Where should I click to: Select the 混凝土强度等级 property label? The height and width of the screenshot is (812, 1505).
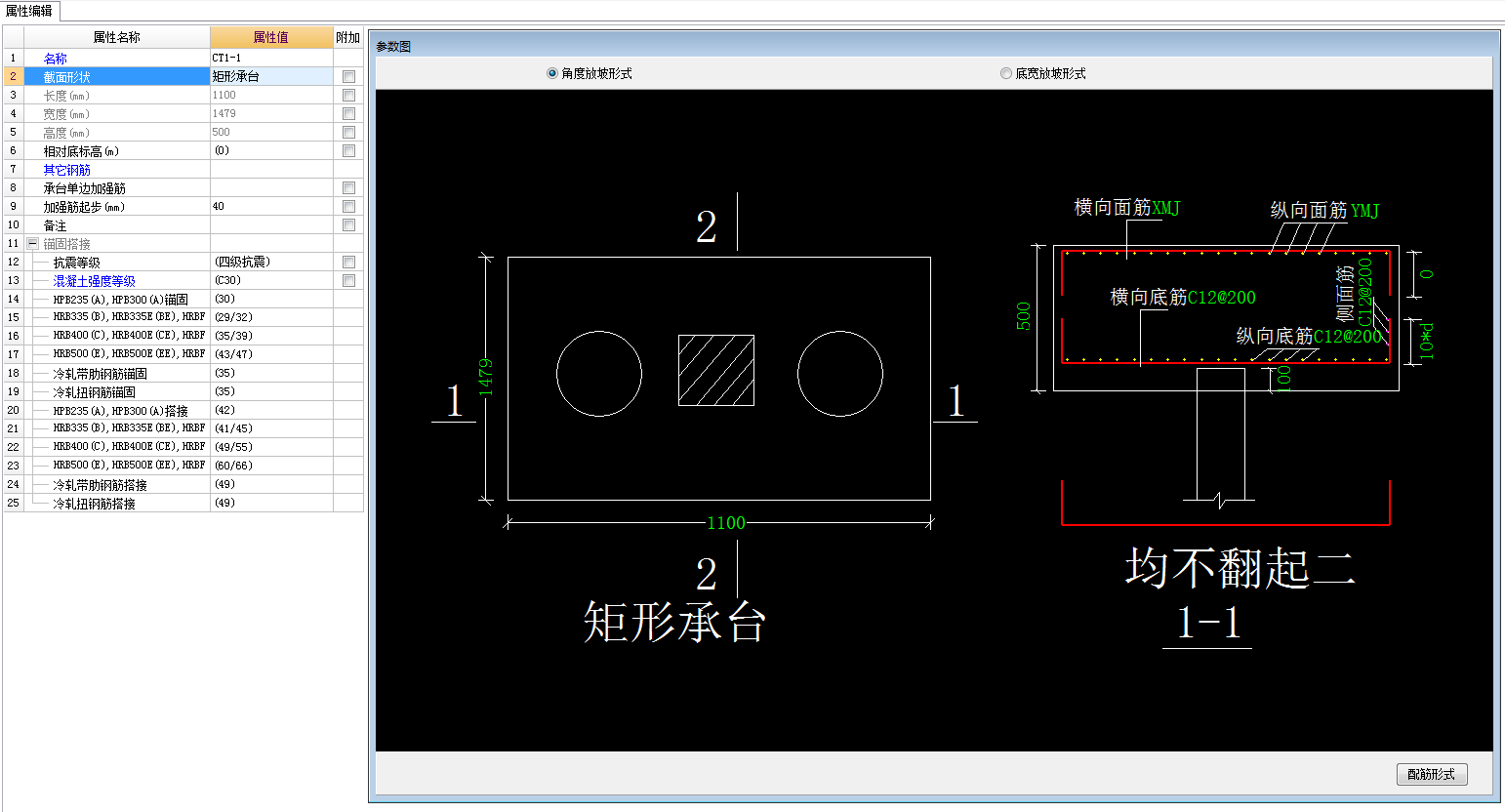tap(94, 281)
